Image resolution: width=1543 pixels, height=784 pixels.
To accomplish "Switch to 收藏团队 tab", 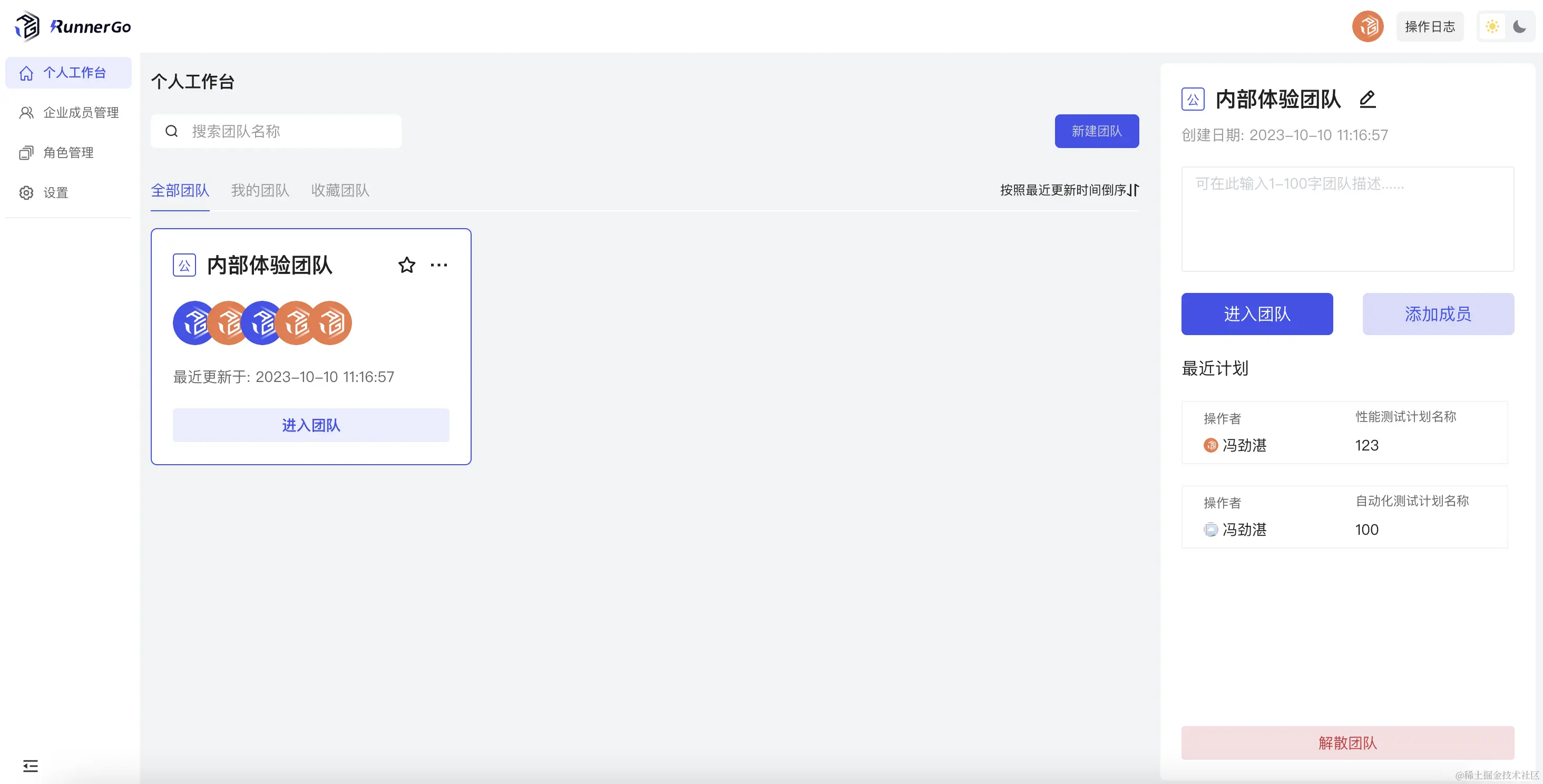I will [339, 190].
